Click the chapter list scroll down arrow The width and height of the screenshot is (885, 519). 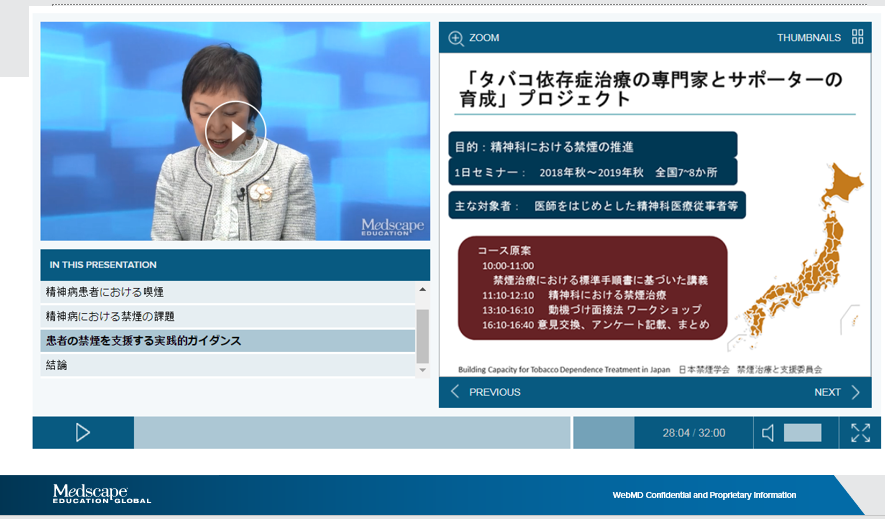(x=422, y=370)
